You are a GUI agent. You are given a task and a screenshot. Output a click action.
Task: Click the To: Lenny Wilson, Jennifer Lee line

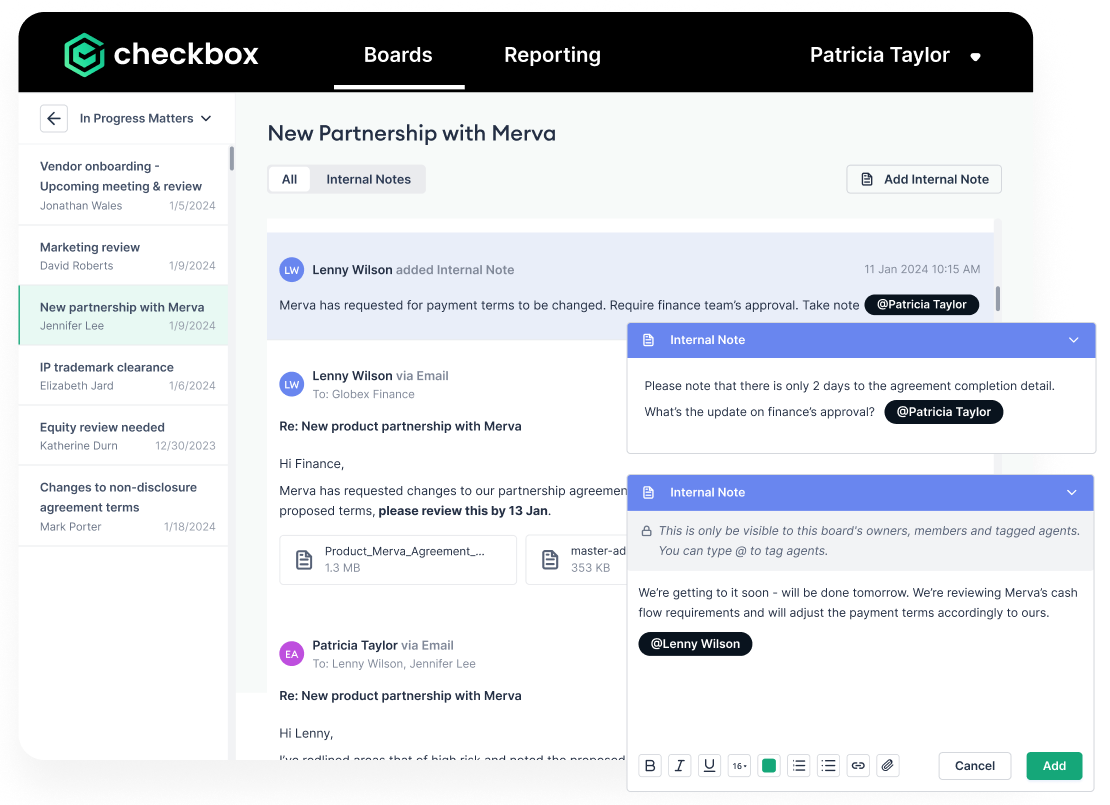[394, 664]
